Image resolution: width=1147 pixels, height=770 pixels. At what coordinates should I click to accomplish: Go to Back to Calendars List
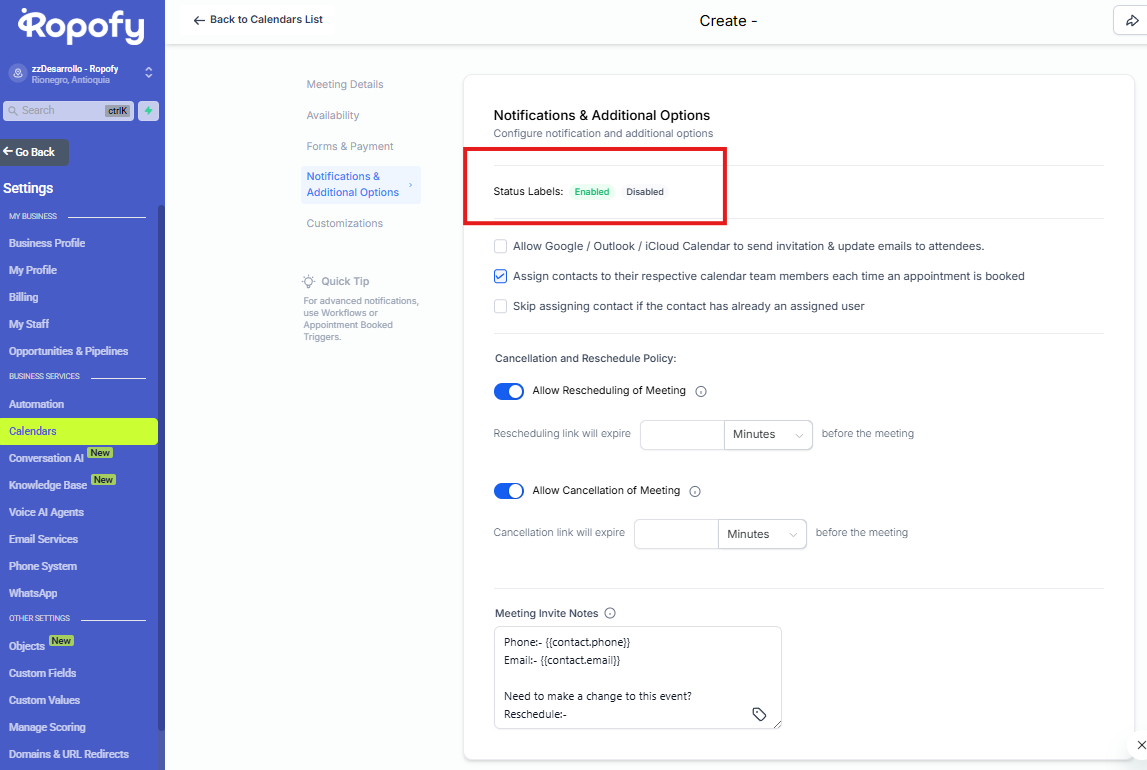[258, 20]
